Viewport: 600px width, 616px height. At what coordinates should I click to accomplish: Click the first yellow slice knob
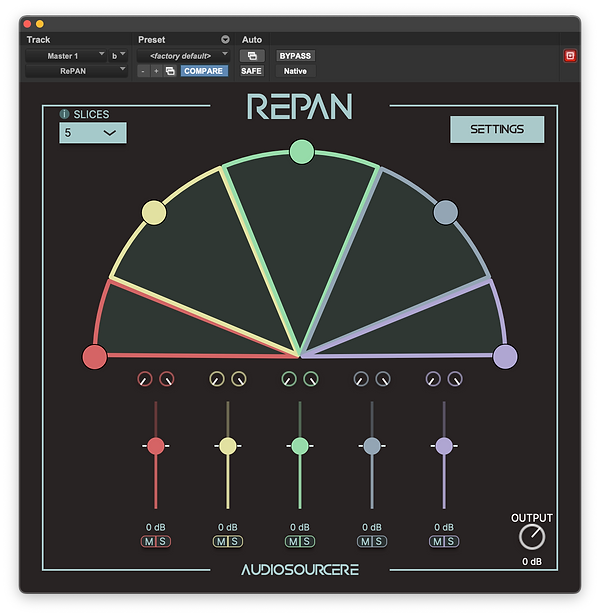217,379
